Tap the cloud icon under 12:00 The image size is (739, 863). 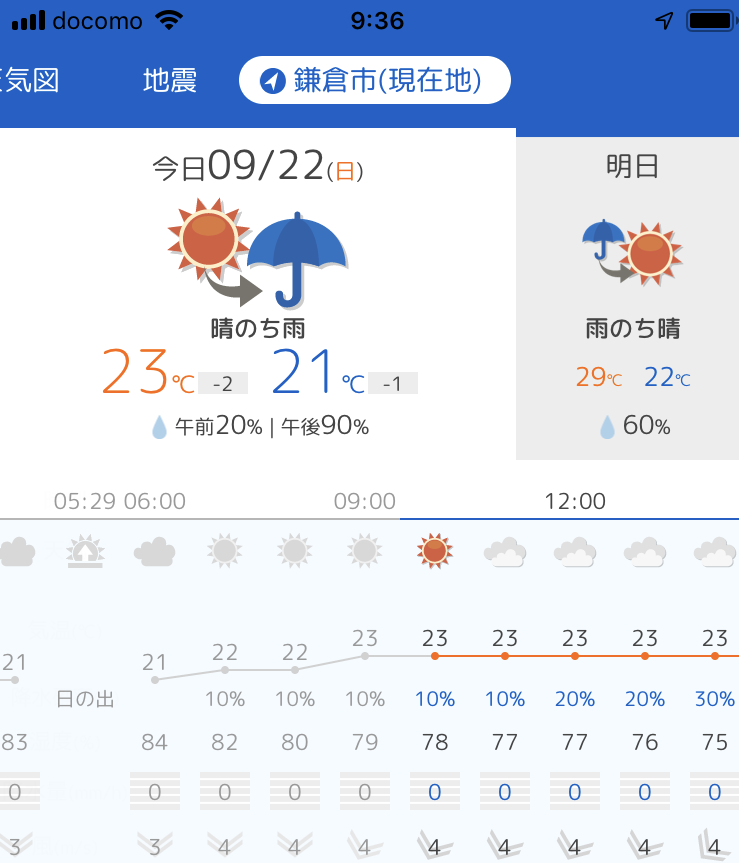[574, 552]
